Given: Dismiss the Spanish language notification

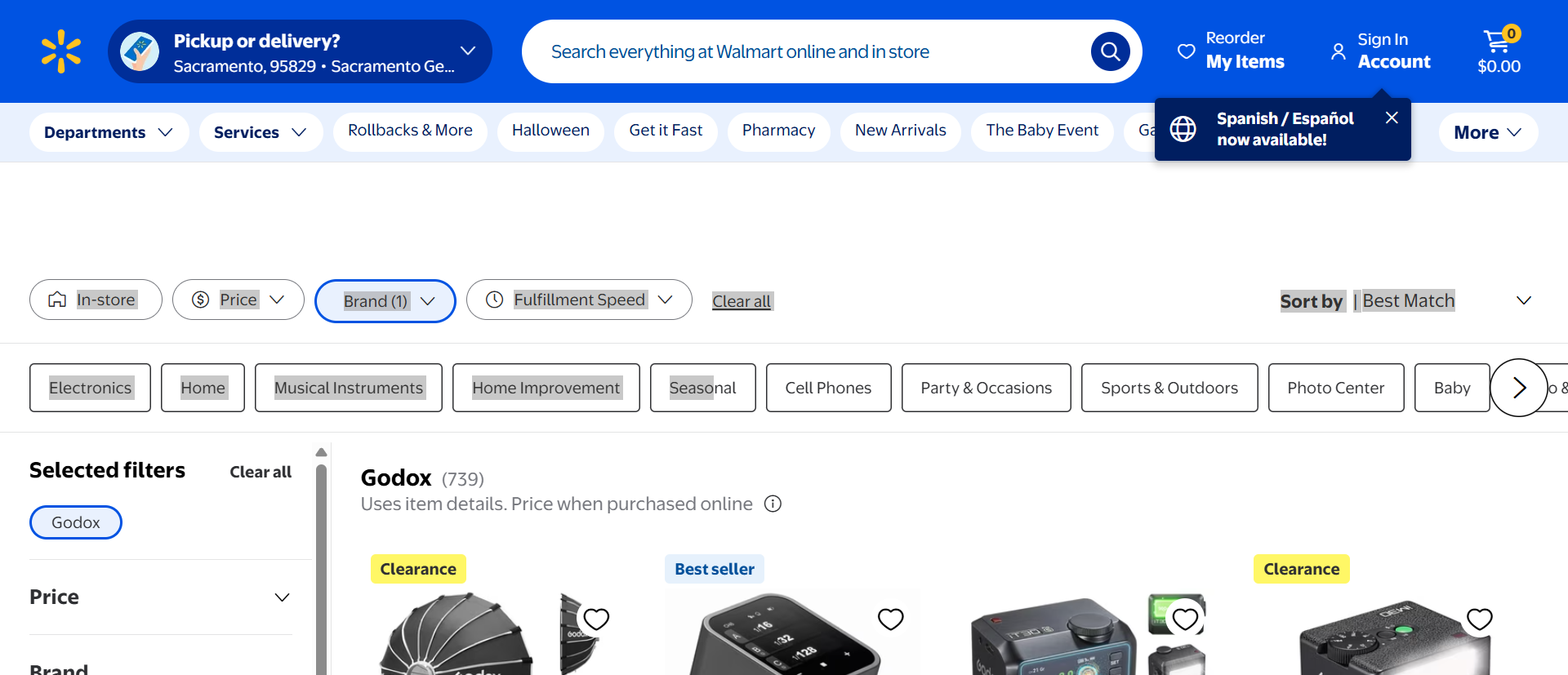Looking at the screenshot, I should [x=1392, y=118].
